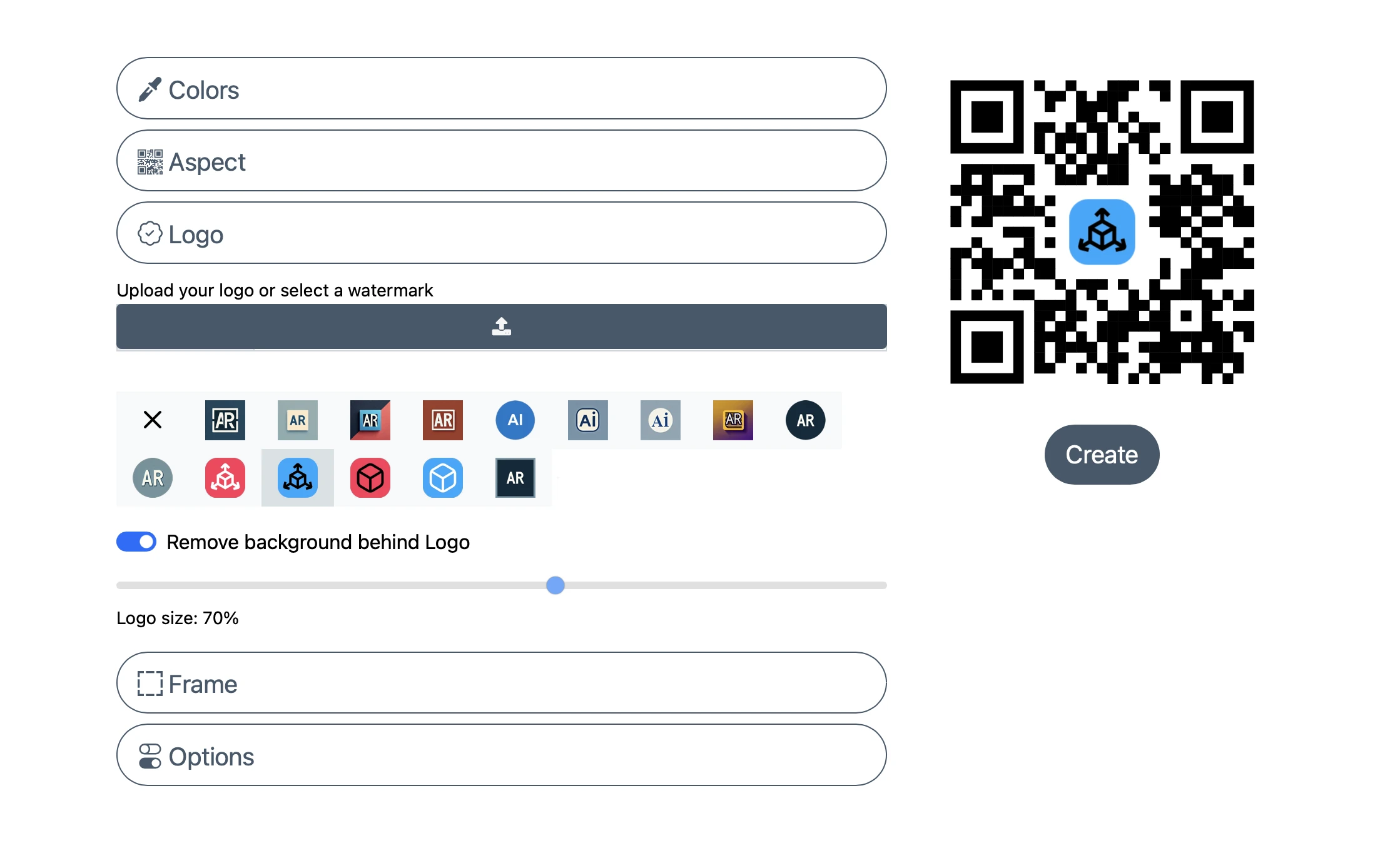1400x853 pixels.
Task: Click the Create button
Action: [x=1100, y=454]
